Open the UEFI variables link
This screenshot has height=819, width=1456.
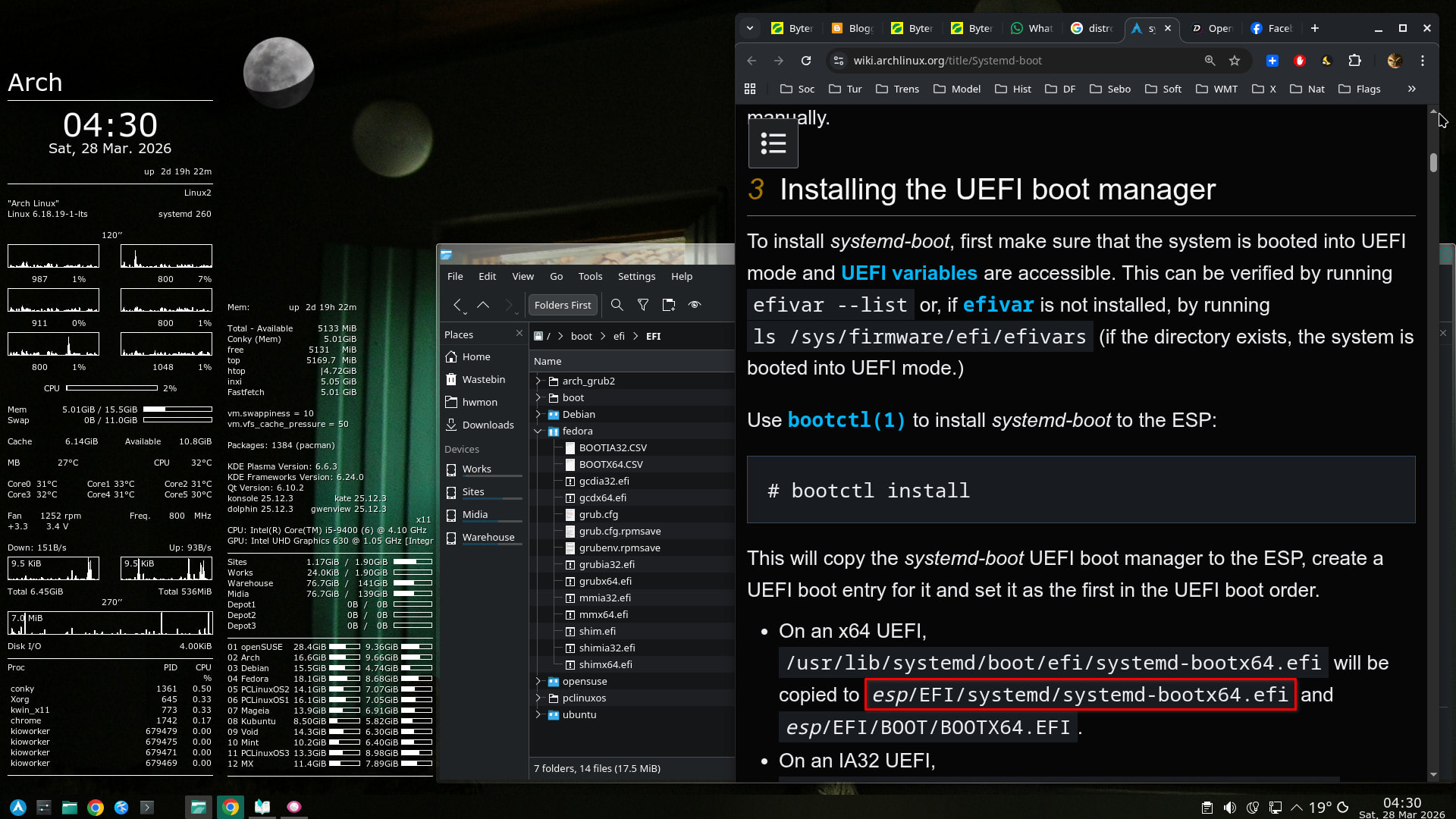tap(908, 273)
